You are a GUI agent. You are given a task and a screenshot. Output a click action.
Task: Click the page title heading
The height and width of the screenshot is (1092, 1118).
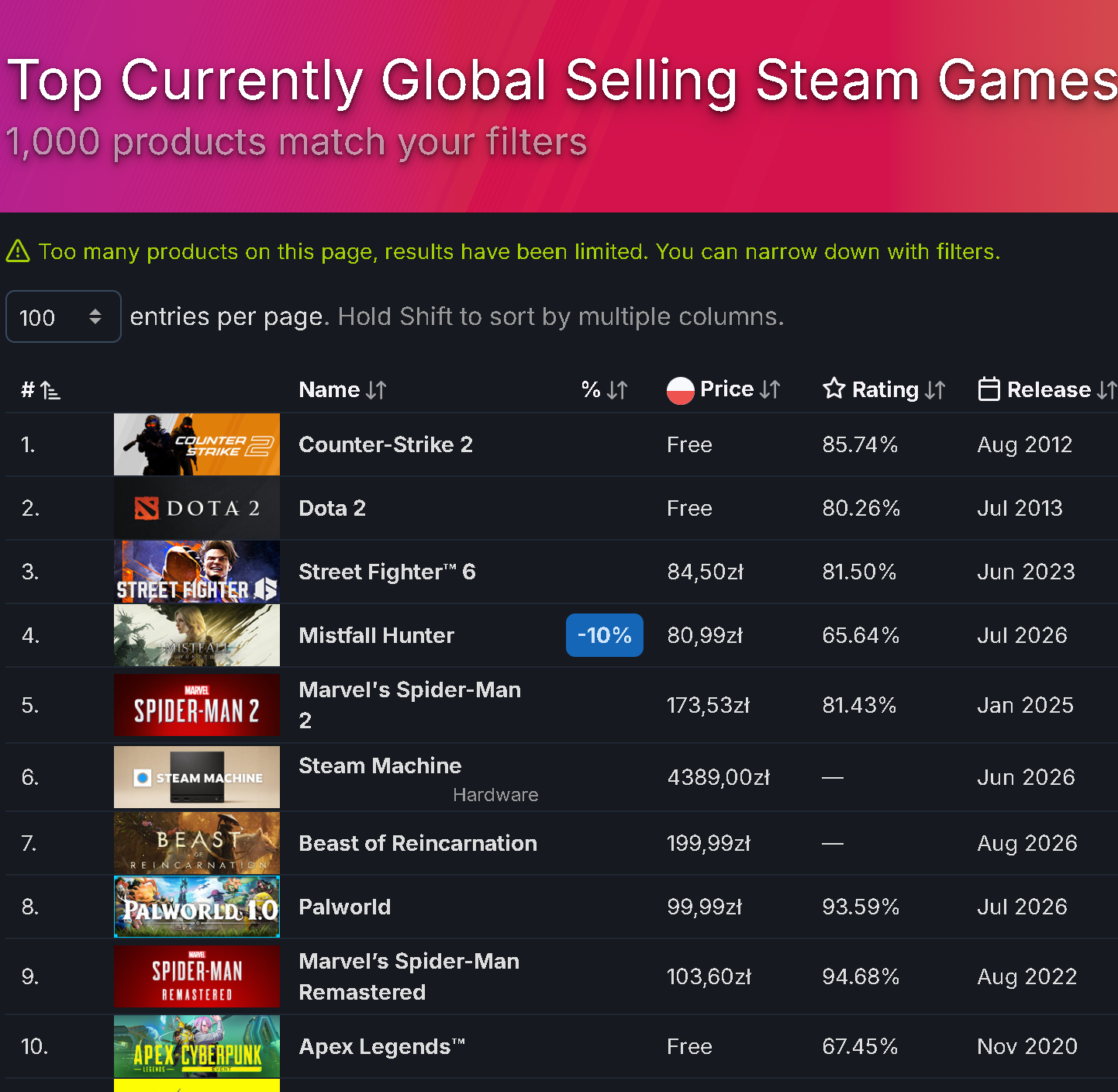[562, 81]
